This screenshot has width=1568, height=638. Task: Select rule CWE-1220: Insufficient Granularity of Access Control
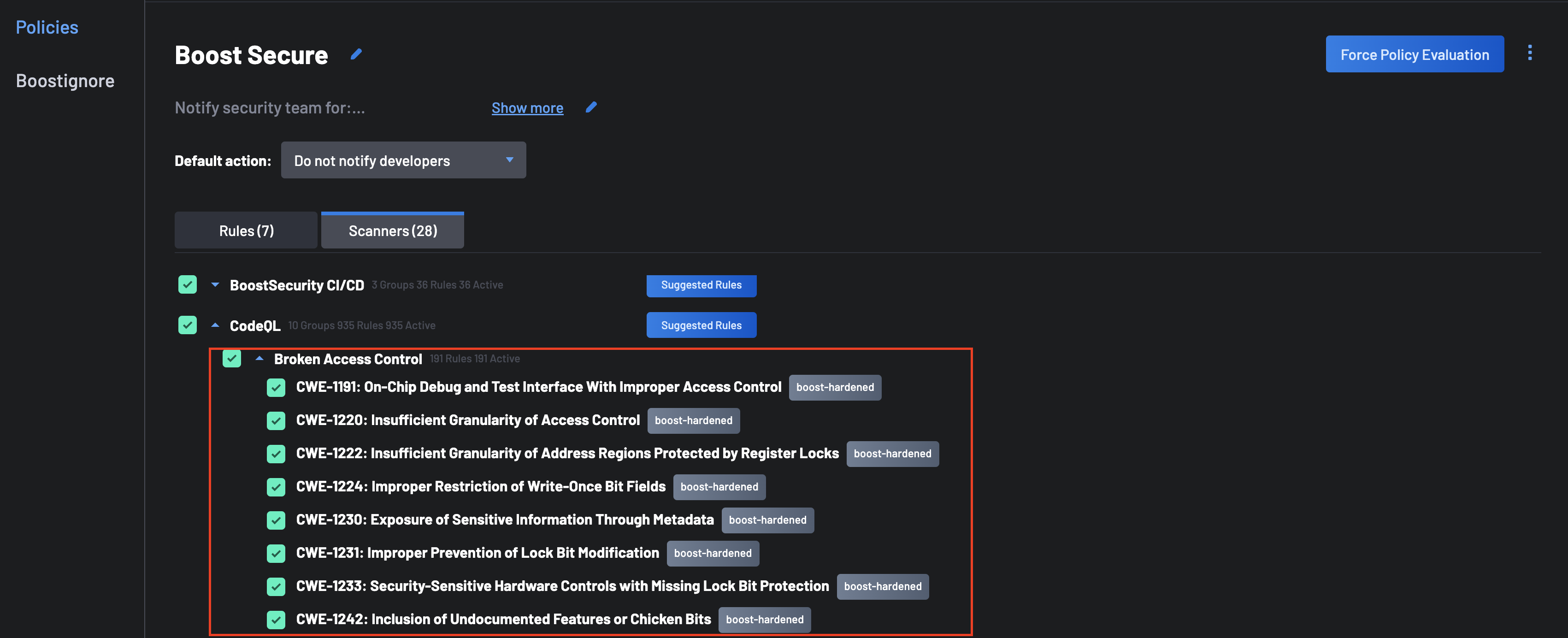point(467,420)
